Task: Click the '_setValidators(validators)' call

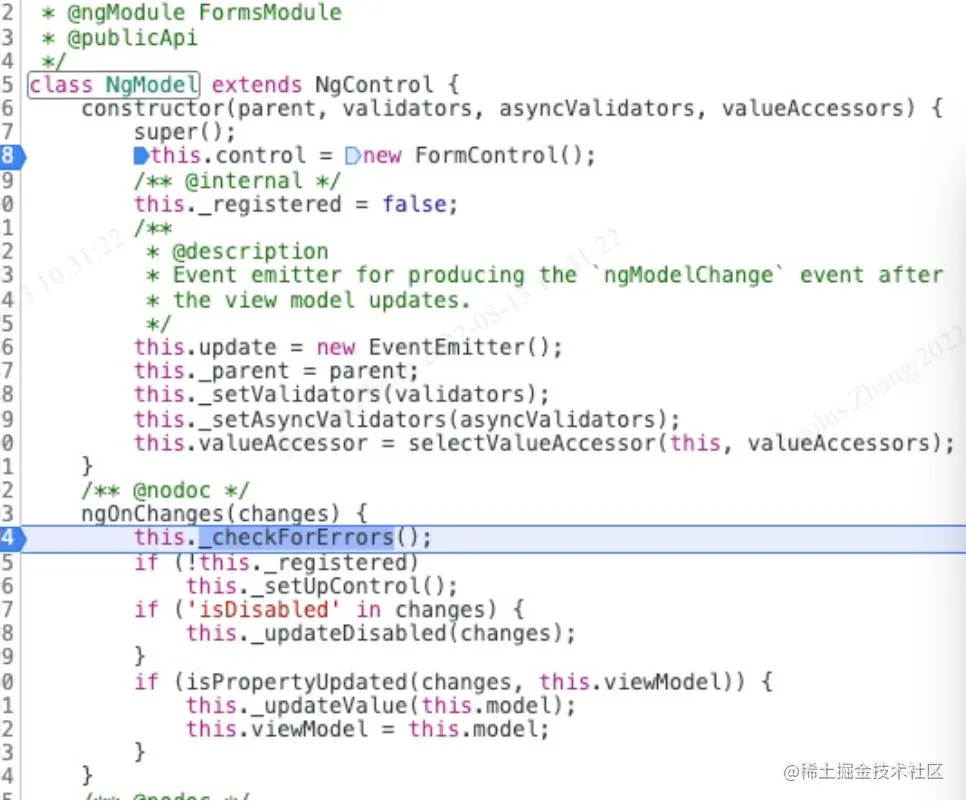Action: pyautogui.click(x=368, y=394)
